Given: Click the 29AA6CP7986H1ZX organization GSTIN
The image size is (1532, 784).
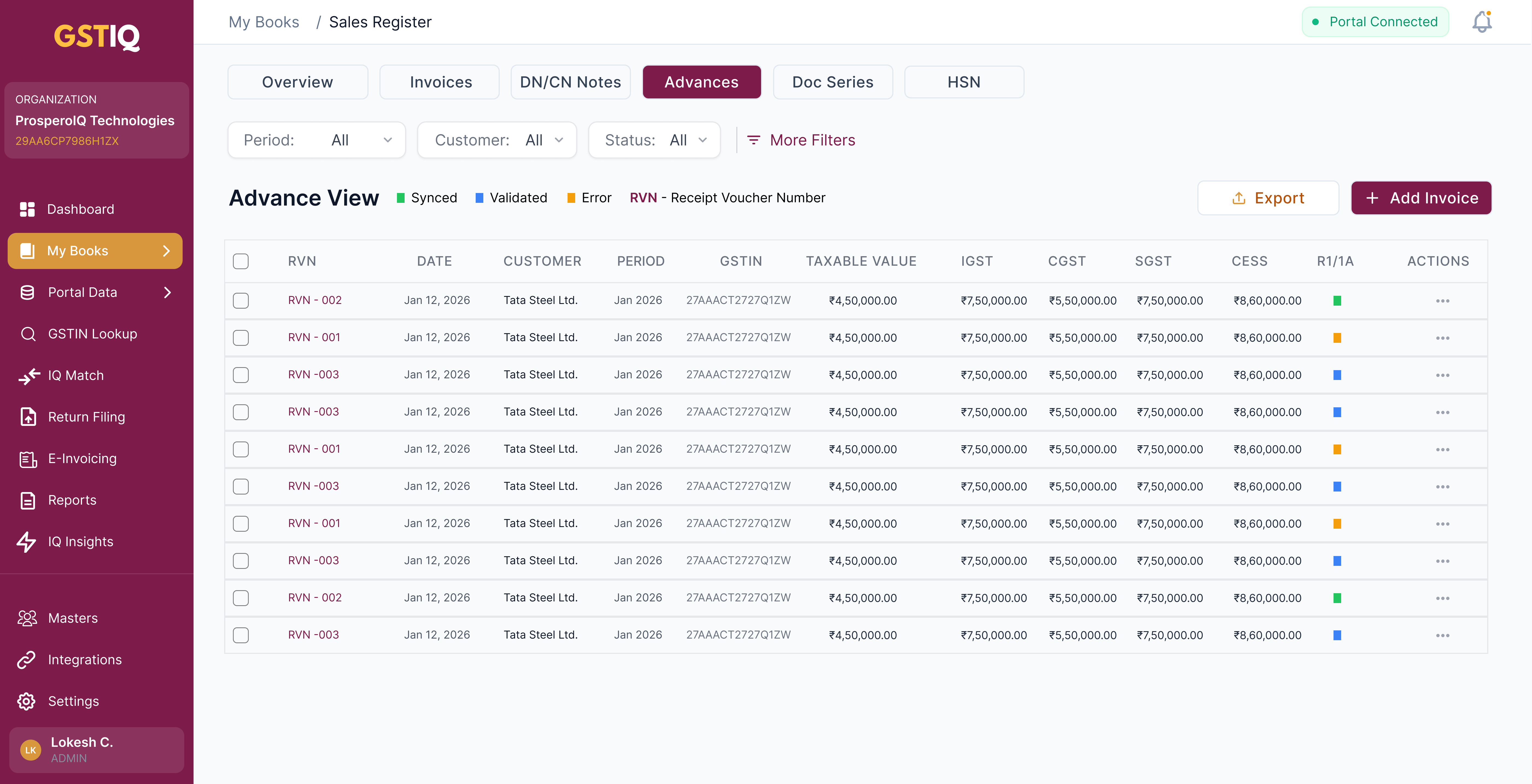Looking at the screenshot, I should [x=67, y=141].
